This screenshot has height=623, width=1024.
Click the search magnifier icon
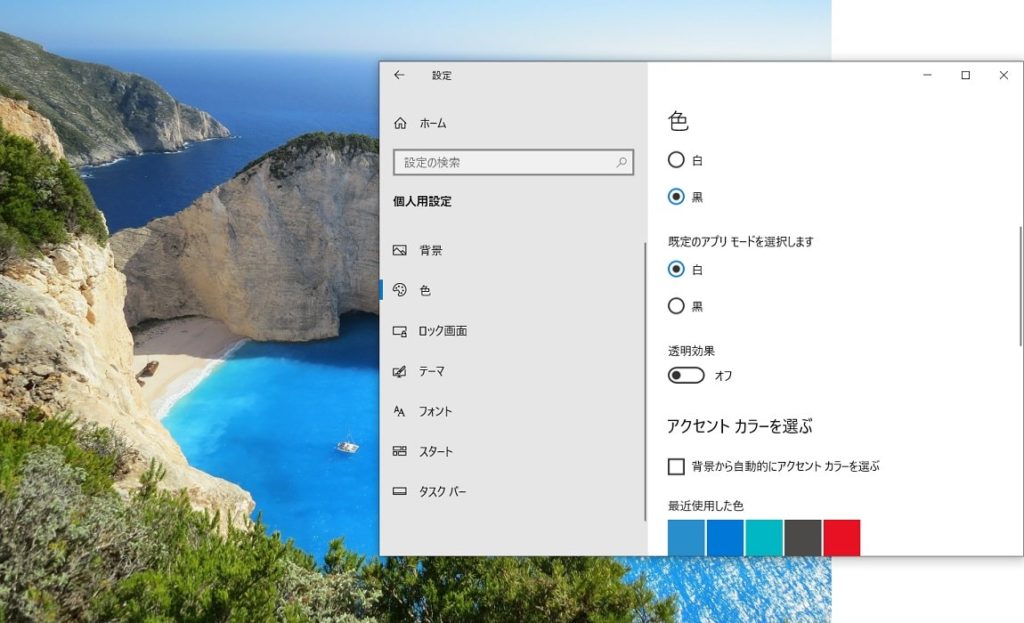click(621, 162)
